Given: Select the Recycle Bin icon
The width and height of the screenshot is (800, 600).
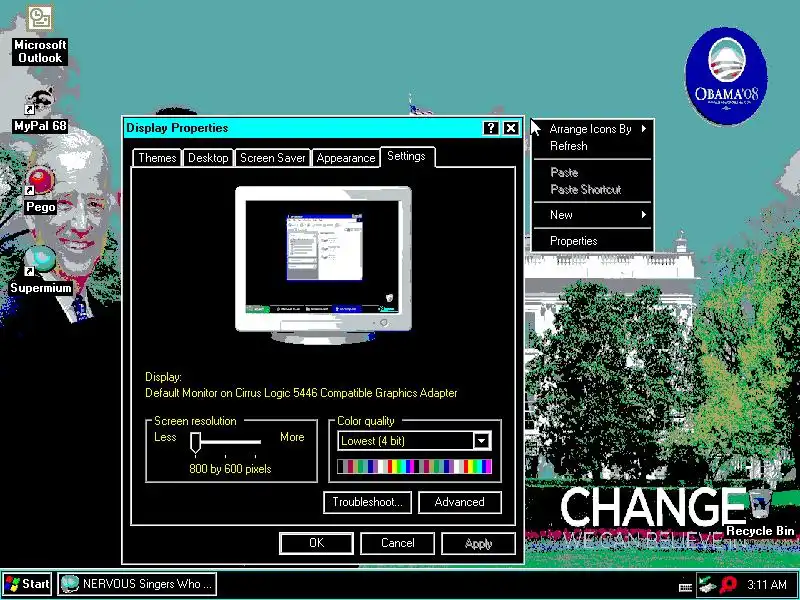Looking at the screenshot, I should [760, 513].
